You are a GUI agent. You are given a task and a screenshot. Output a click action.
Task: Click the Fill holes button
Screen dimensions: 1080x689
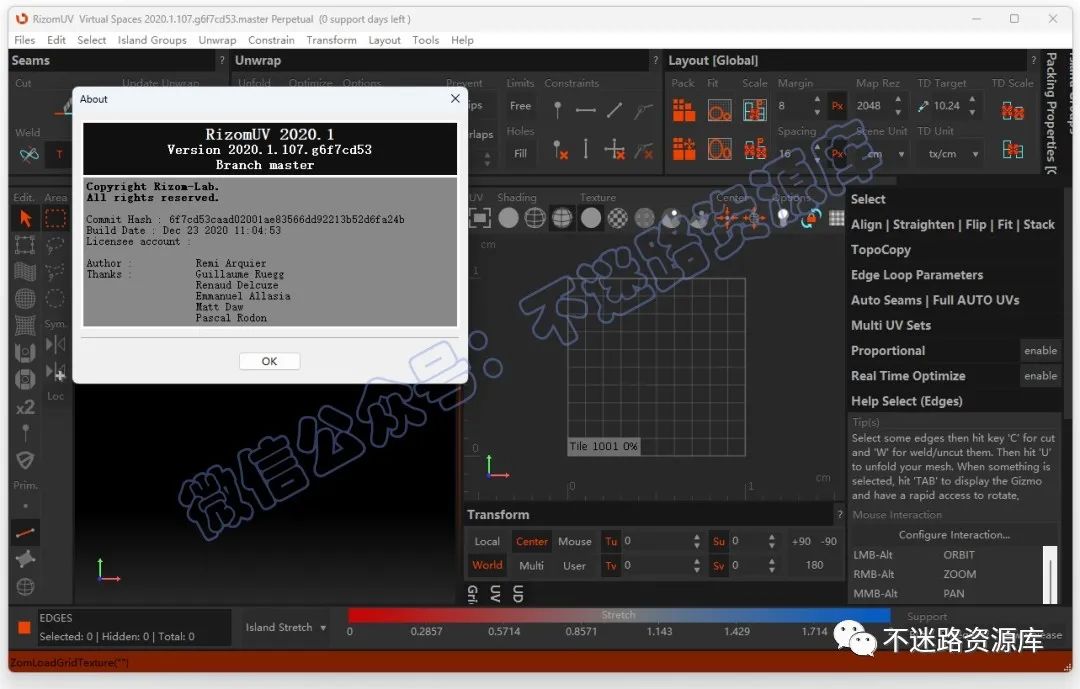pyautogui.click(x=521, y=154)
